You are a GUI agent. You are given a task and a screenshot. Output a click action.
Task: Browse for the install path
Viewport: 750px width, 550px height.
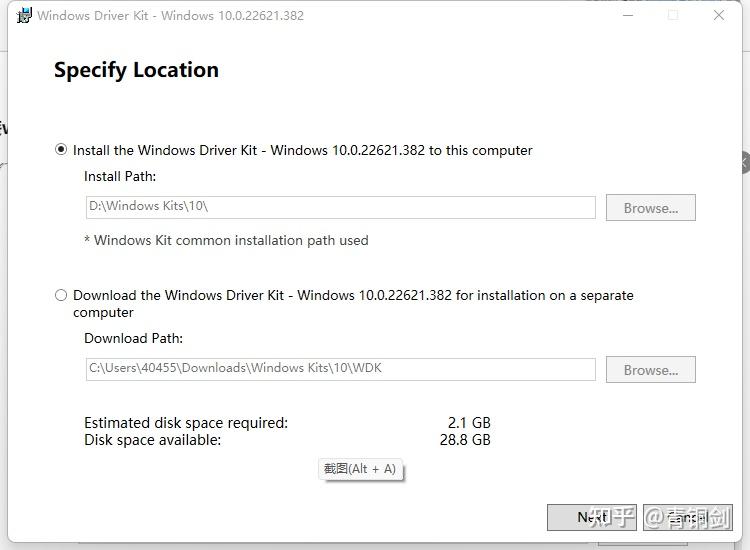point(651,208)
